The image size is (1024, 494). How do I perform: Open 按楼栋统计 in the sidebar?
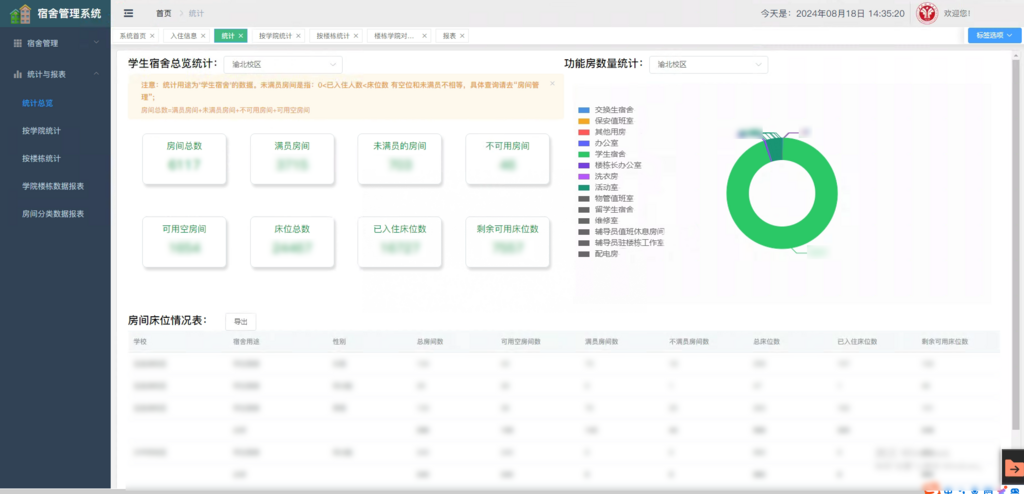pyautogui.click(x=41, y=158)
